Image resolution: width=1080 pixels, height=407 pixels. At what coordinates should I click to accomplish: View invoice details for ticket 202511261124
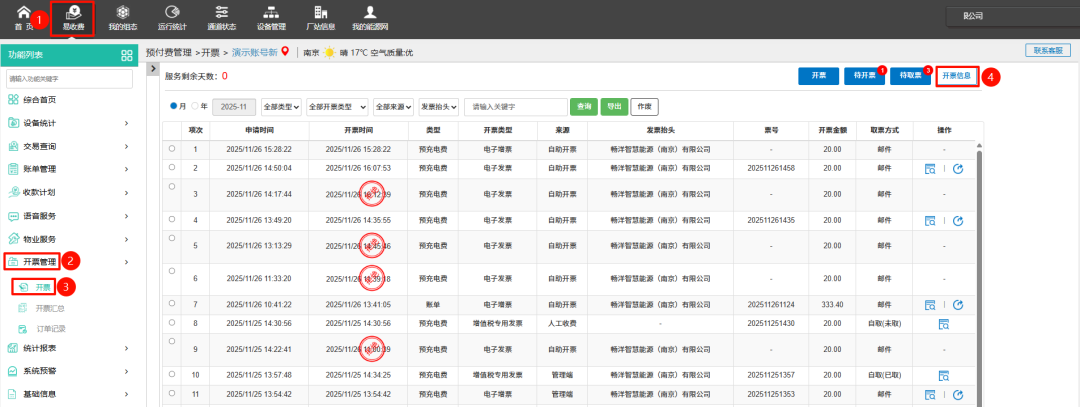tap(930, 305)
